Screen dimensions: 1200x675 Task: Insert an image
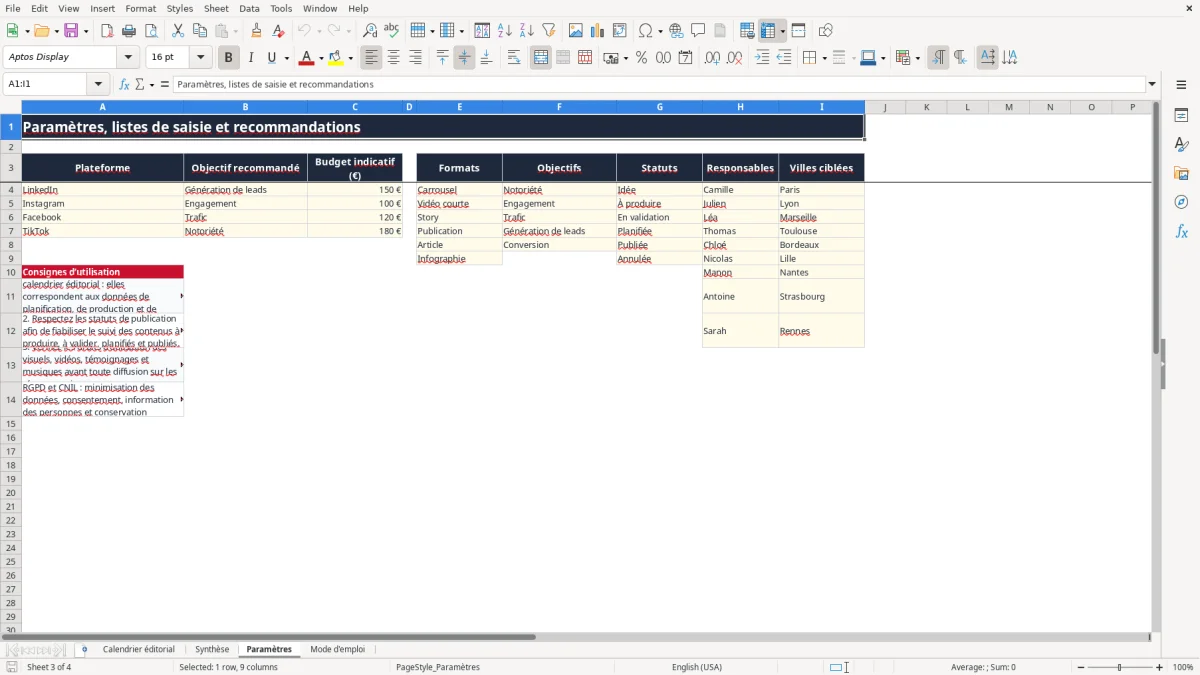point(576,31)
